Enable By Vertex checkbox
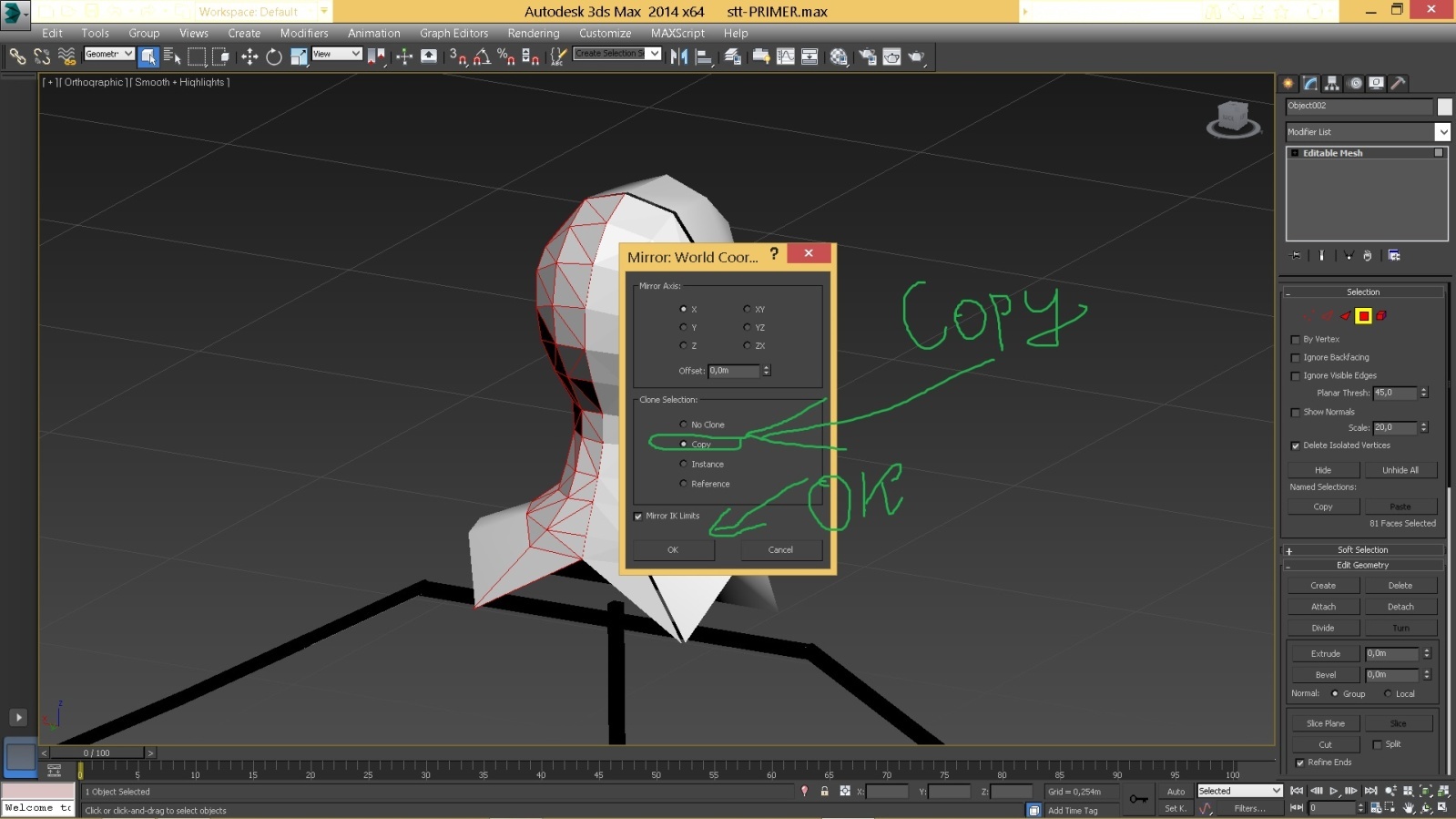Viewport: 1456px width, 819px height. point(1296,340)
